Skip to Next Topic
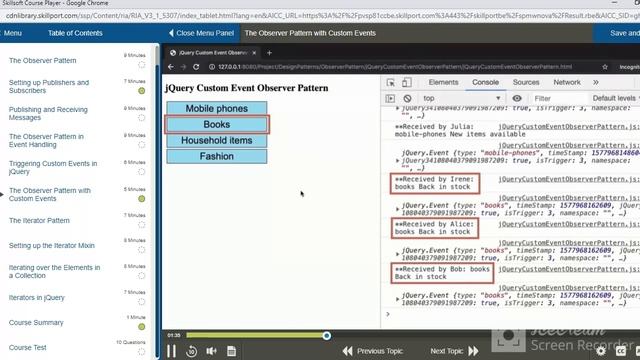 (454, 351)
